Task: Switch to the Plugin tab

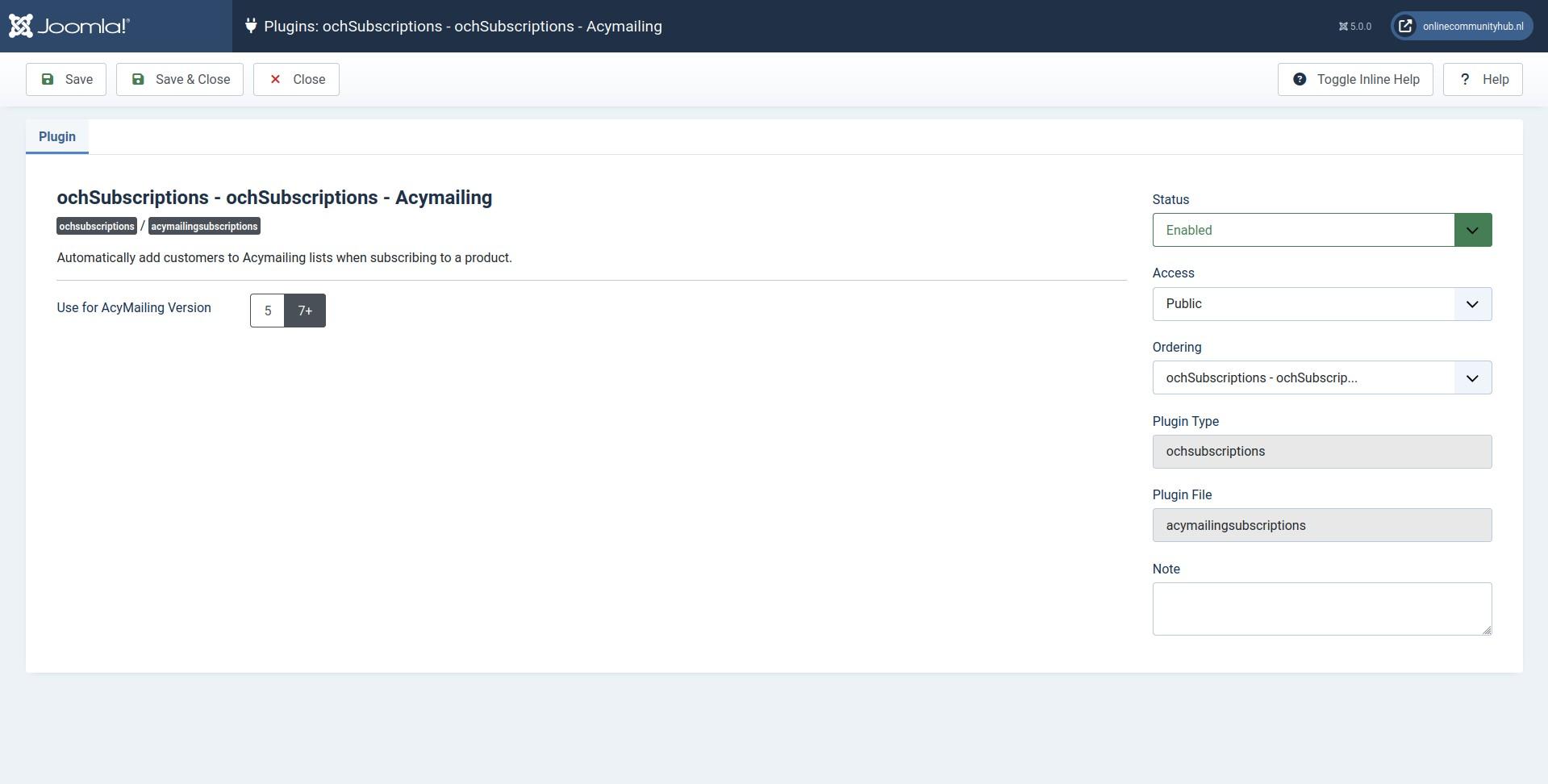Action: pos(57,136)
